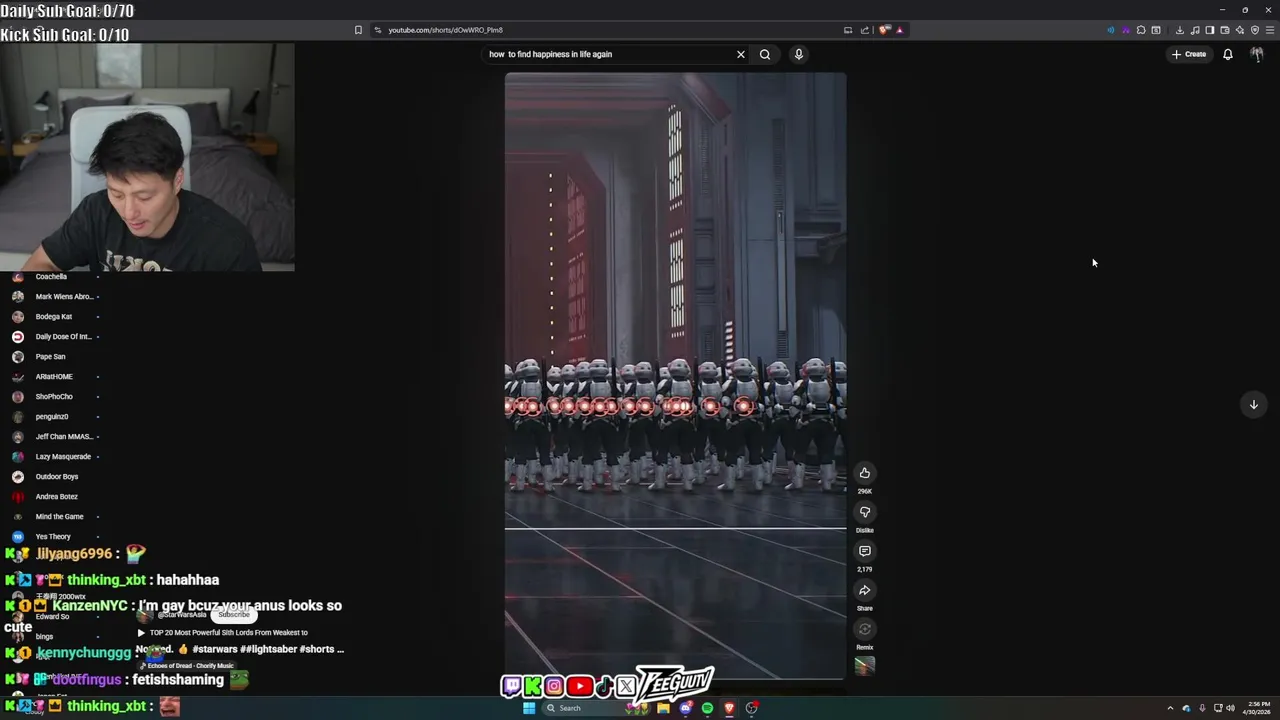Open the Extensions puzzle-piece menu

(x=1141, y=30)
